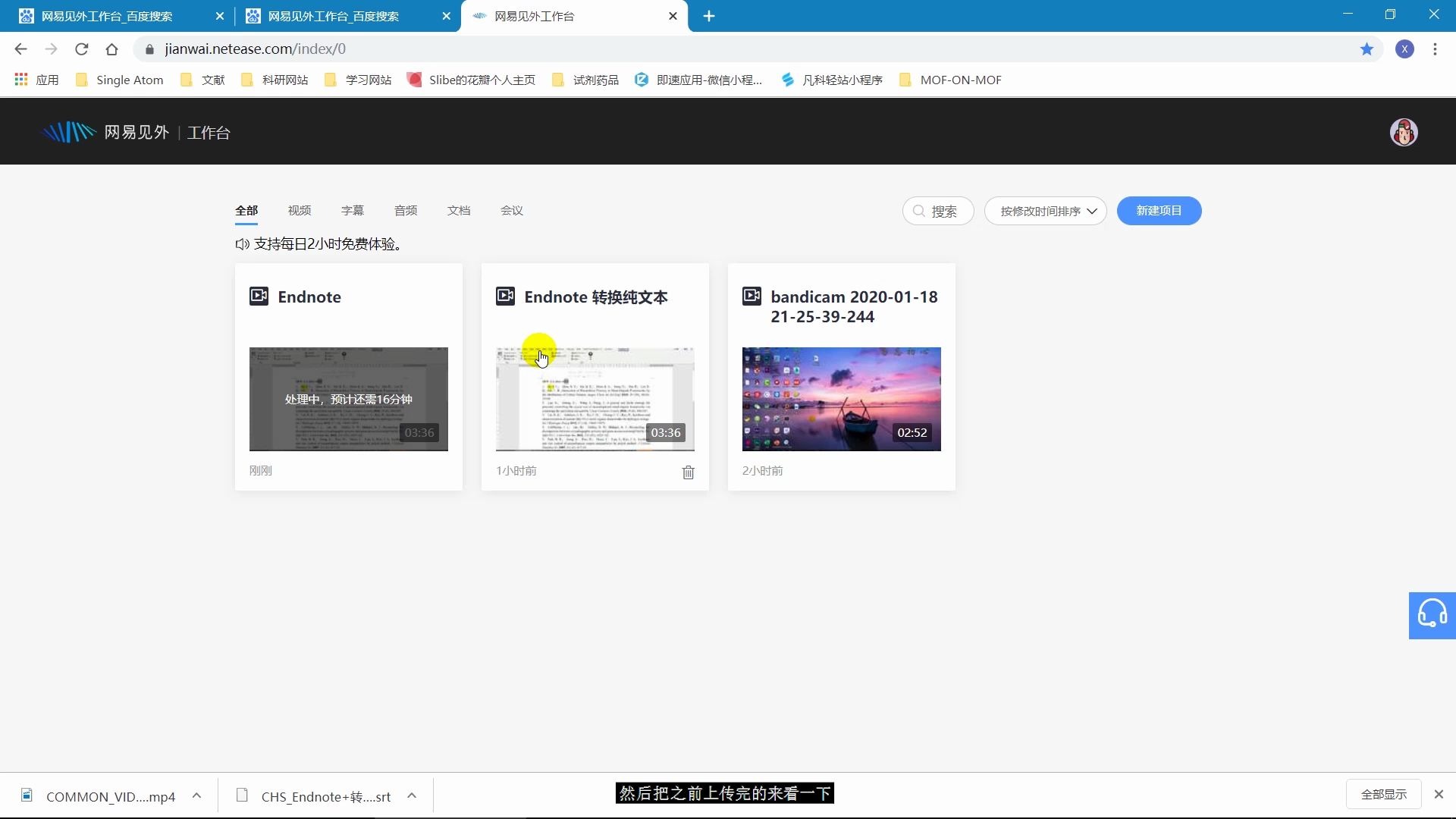1456x819 pixels.
Task: Expand options for CHS_Endnote srt download
Action: pos(412,795)
